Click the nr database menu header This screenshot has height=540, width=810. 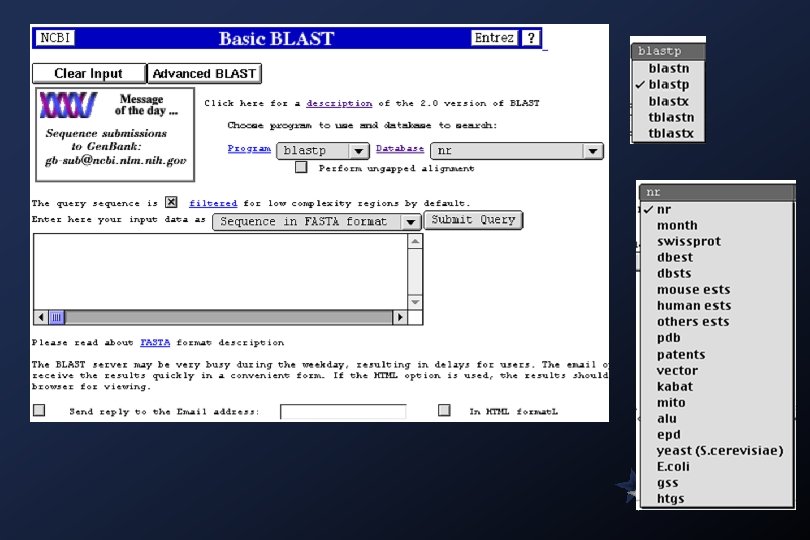(x=716, y=192)
